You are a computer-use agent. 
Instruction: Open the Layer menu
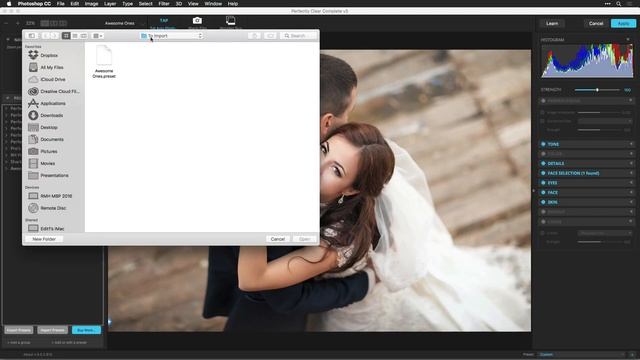point(110,4)
